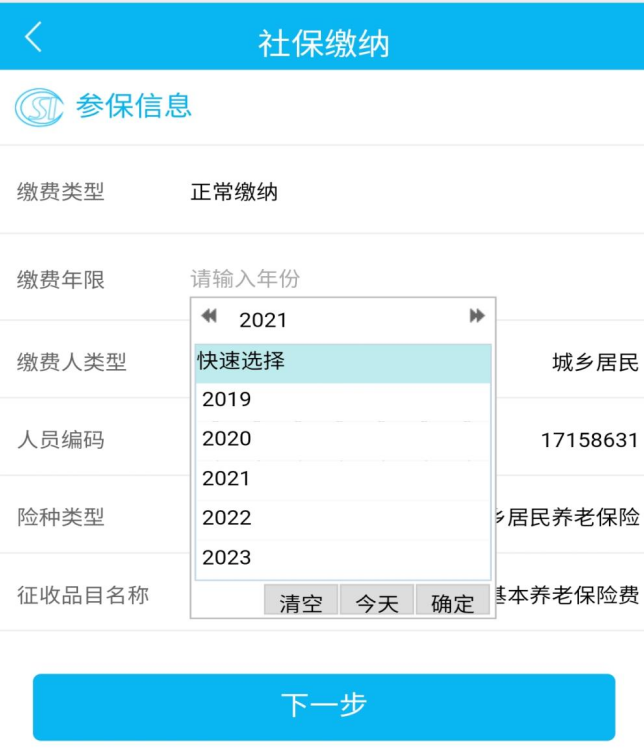Viewport: 644px width, 753px height.
Task: Confirm selection with 确定 button
Action: 453,600
